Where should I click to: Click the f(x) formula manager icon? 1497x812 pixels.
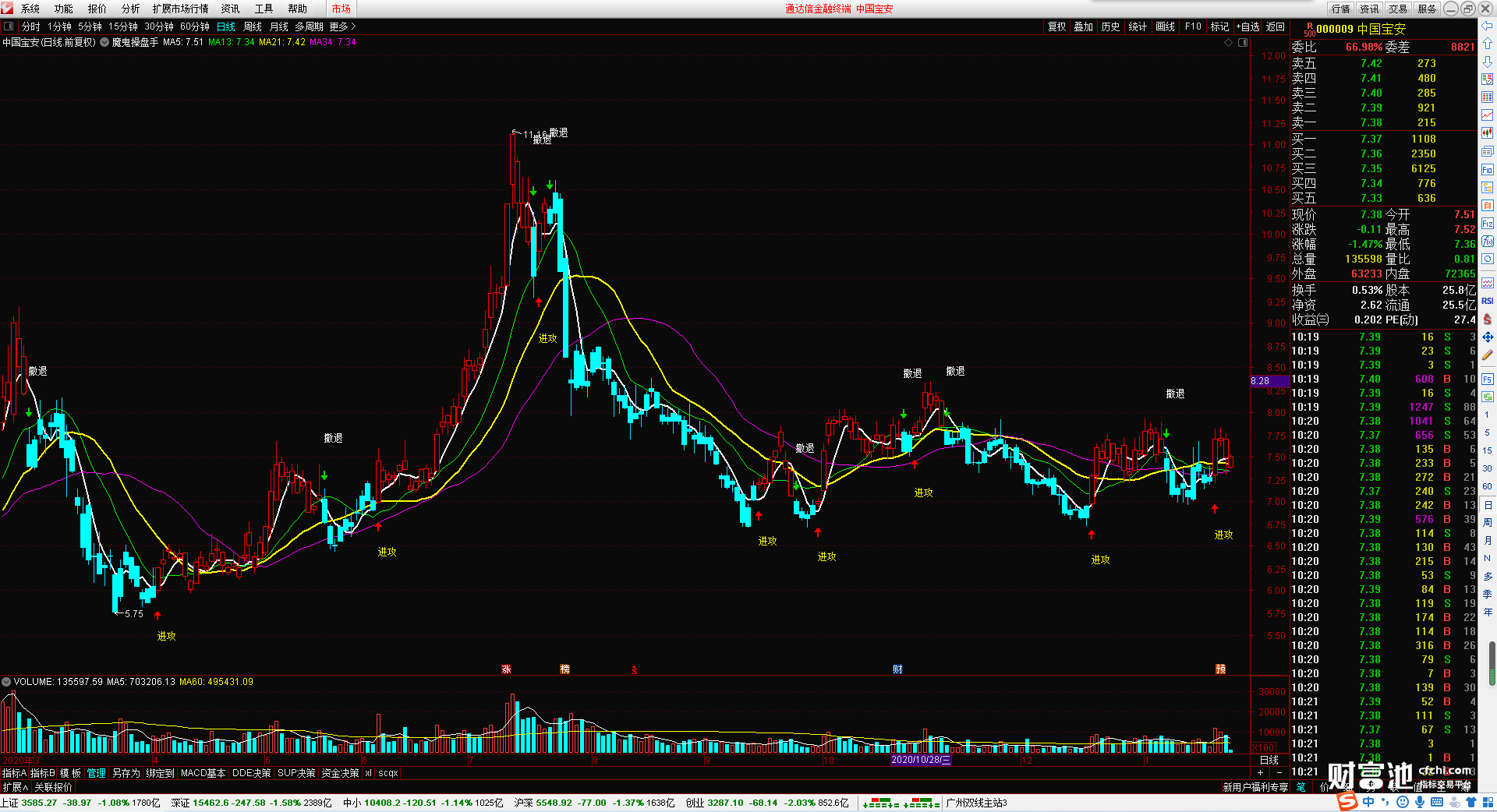[x=1487, y=242]
